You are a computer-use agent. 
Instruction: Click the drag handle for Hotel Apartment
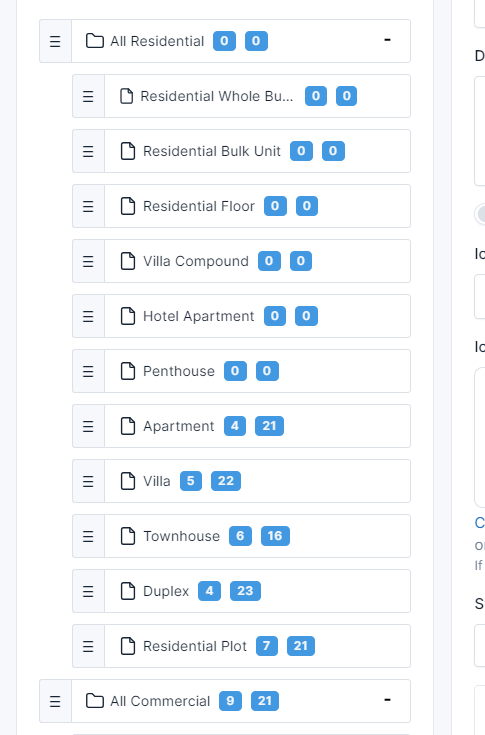click(88, 316)
